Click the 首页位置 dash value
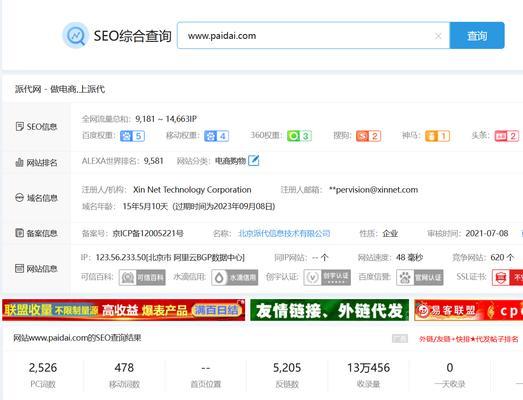The height and width of the screenshot is (400, 523). 205,368
